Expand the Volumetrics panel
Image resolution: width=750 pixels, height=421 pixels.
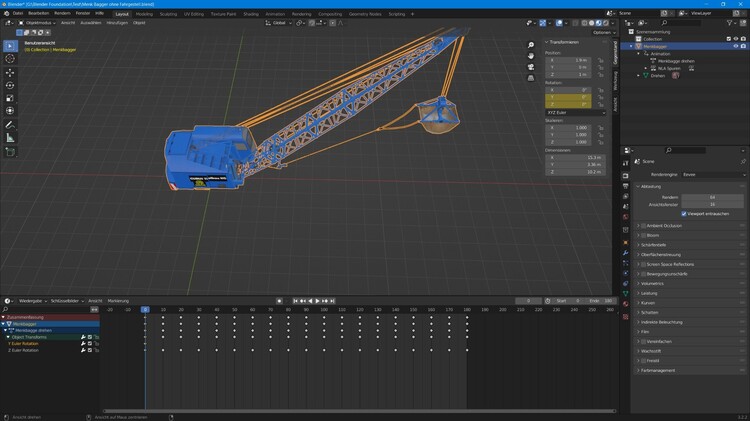(x=654, y=283)
